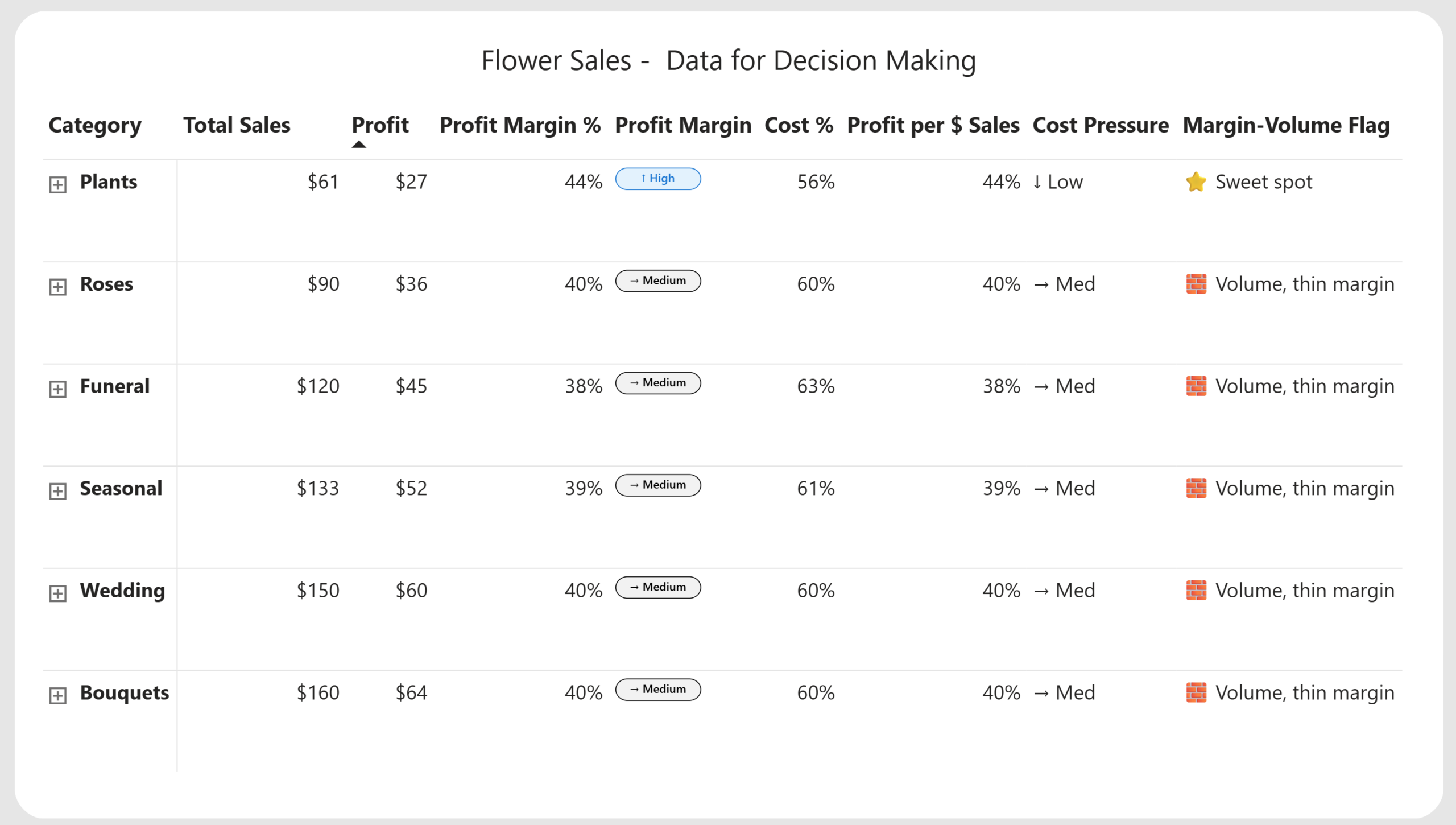
Task: Expand the Funeral category row
Action: pos(57,389)
